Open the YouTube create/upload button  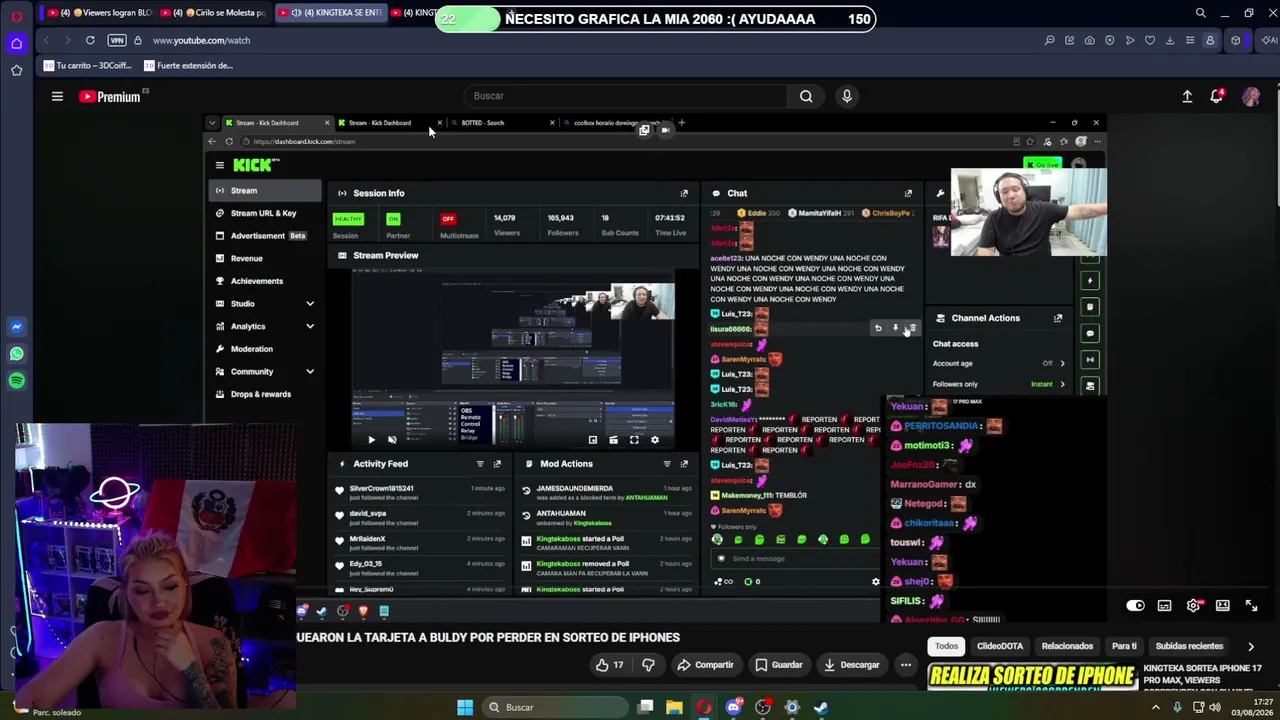coord(1187,96)
